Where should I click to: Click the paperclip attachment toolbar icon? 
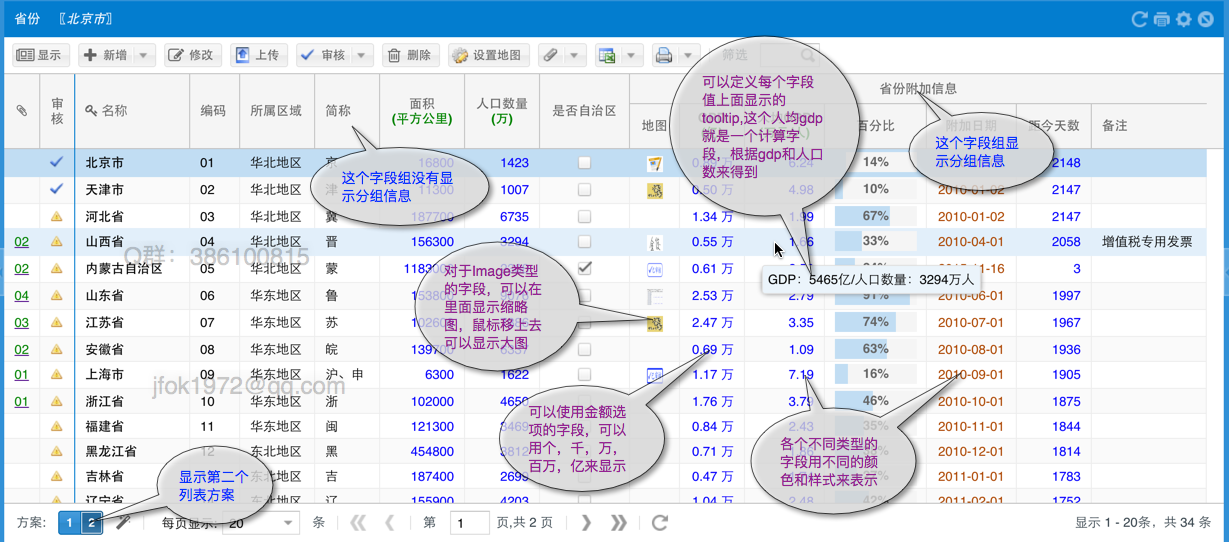tap(551, 55)
